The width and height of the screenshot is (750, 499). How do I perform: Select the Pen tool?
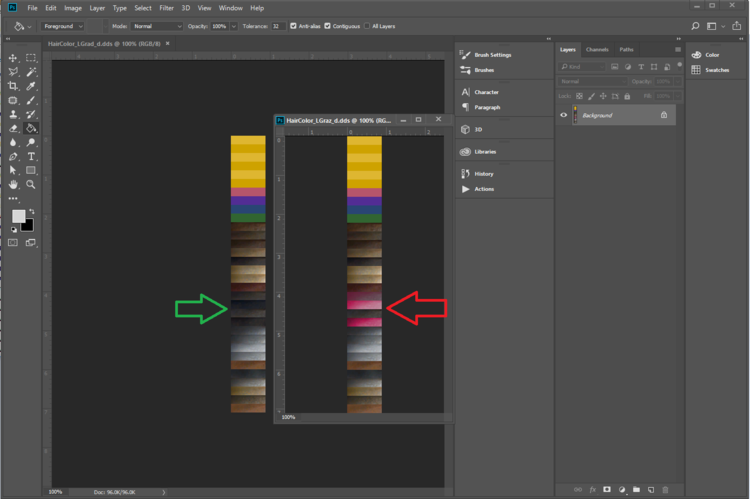coord(13,156)
